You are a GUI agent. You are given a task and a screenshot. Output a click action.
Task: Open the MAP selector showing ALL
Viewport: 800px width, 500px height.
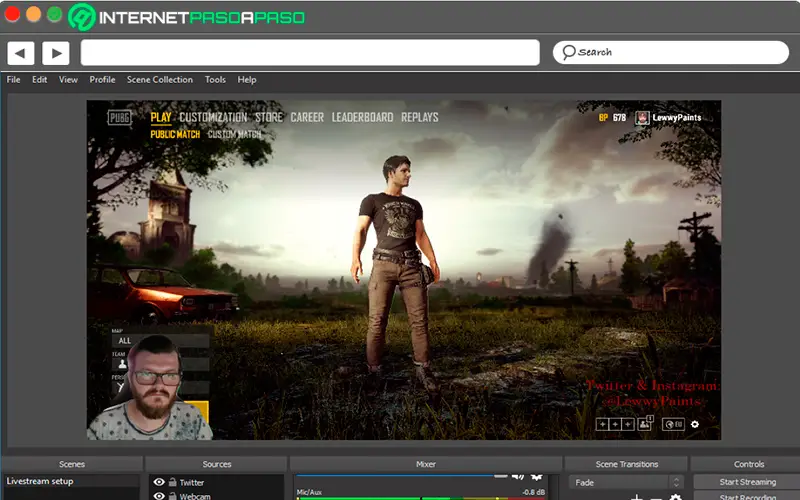161,341
